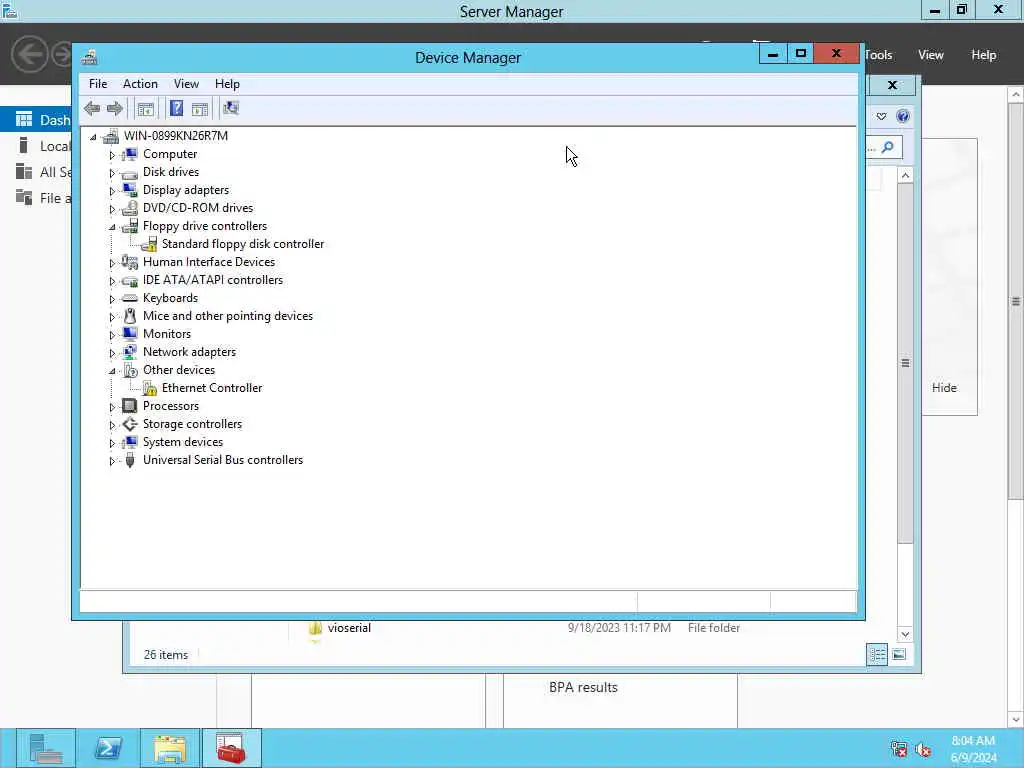Open PowerShell from the taskbar
Image resolution: width=1024 pixels, height=768 pixels.
tap(108, 748)
